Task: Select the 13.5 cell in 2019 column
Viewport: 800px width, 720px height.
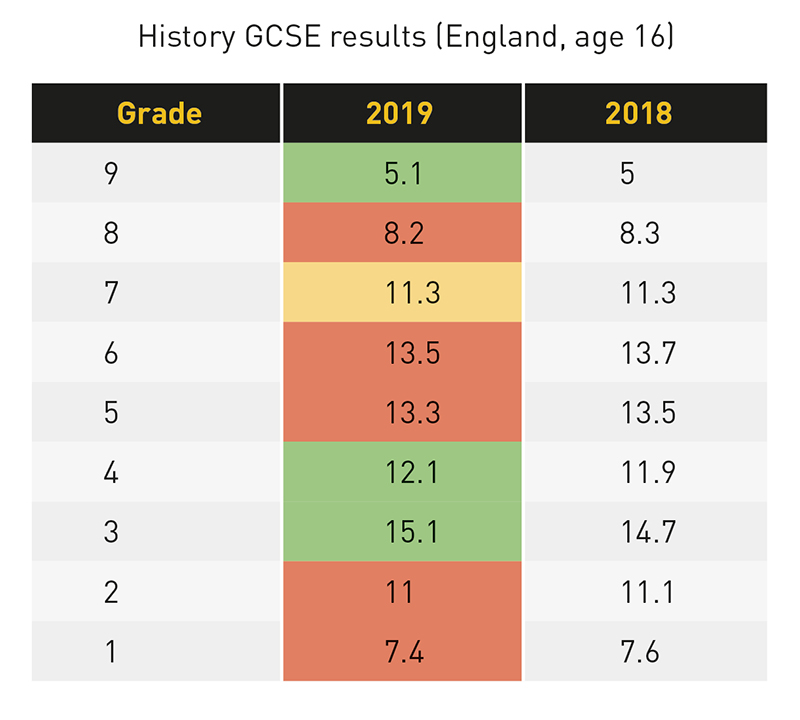Action: 402,352
